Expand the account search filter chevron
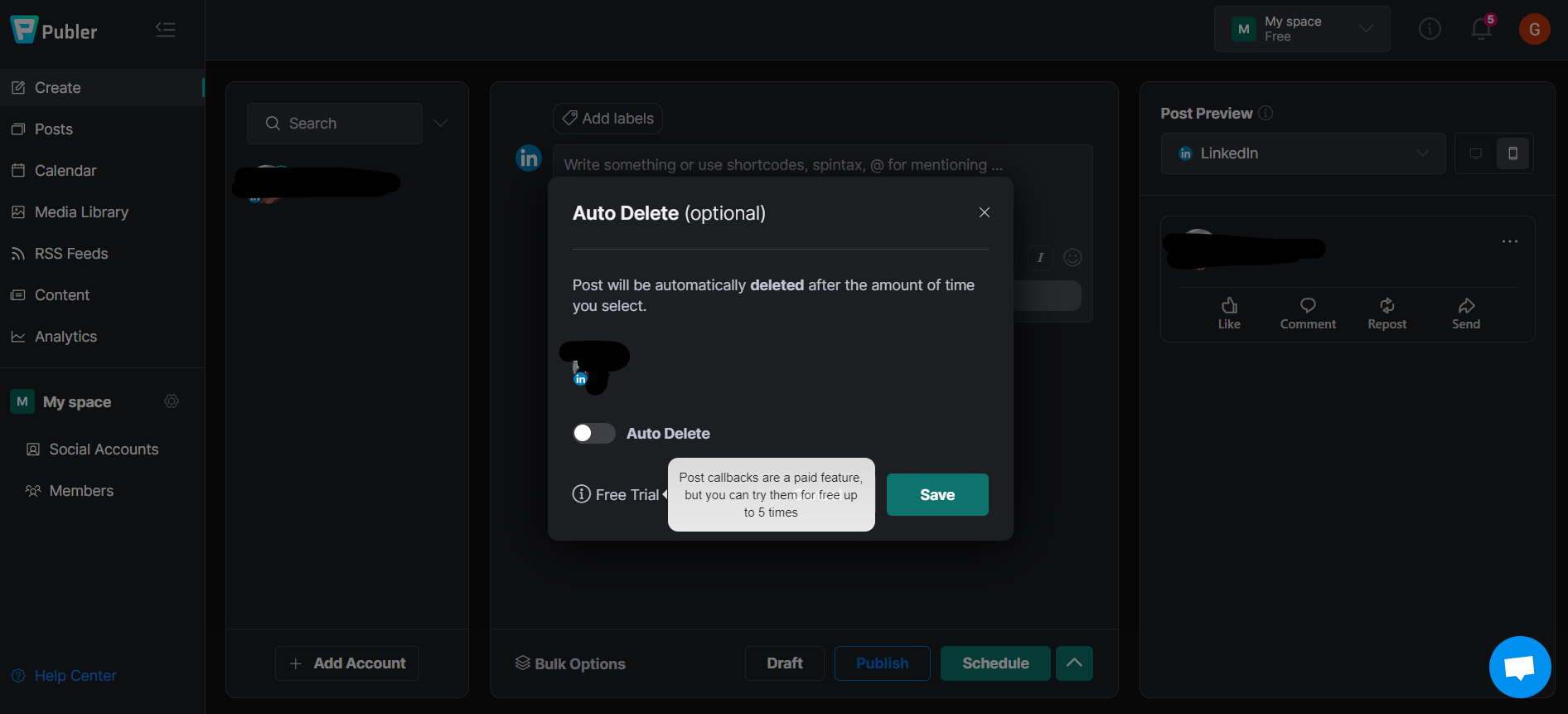Viewport: 1568px width, 714px height. 441,123
